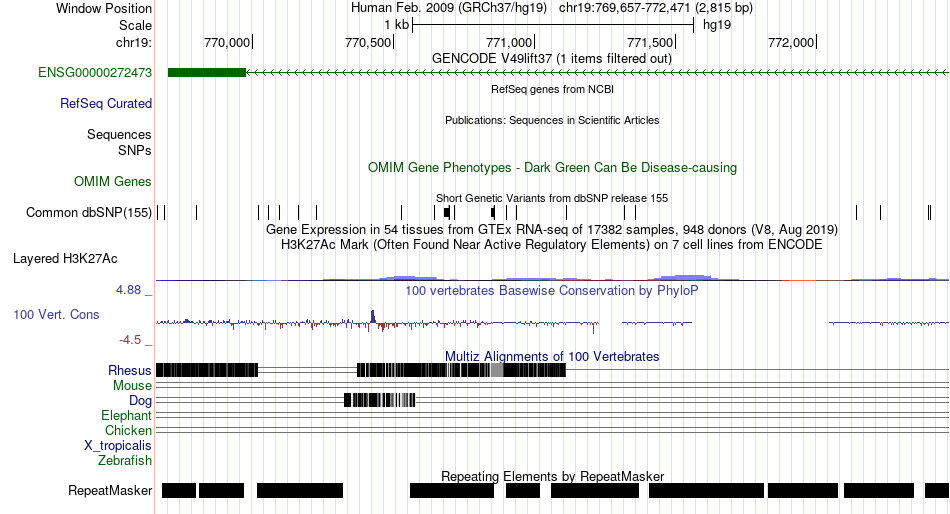Click the 1 kb scale bar line
Image resolution: width=950 pixels, height=514 pixels.
pos(553,25)
